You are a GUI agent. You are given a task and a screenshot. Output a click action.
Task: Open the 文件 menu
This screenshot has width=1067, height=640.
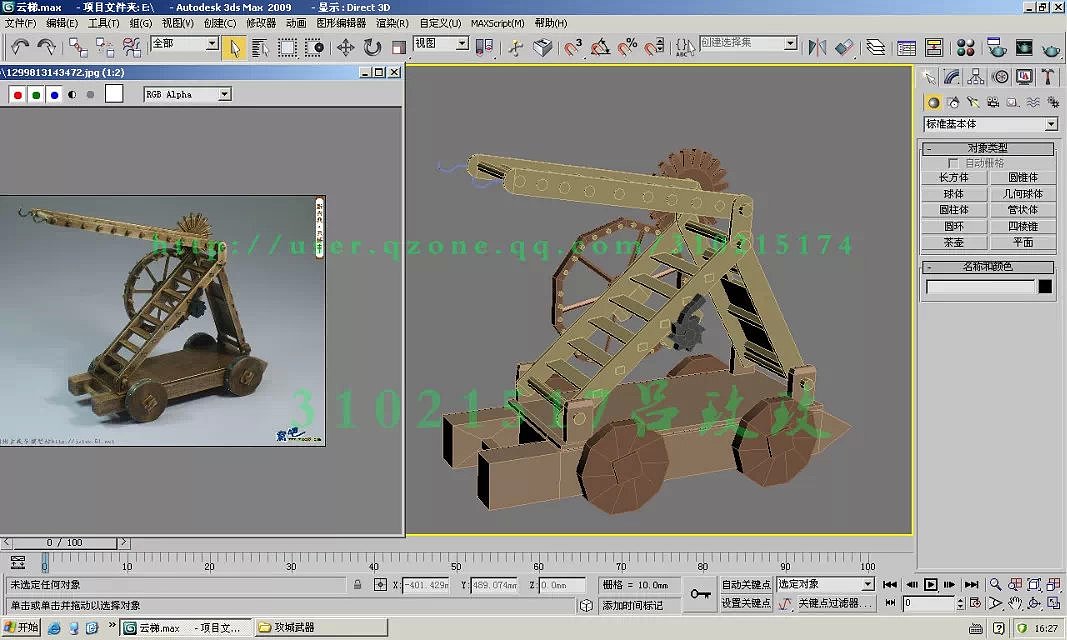pos(19,23)
